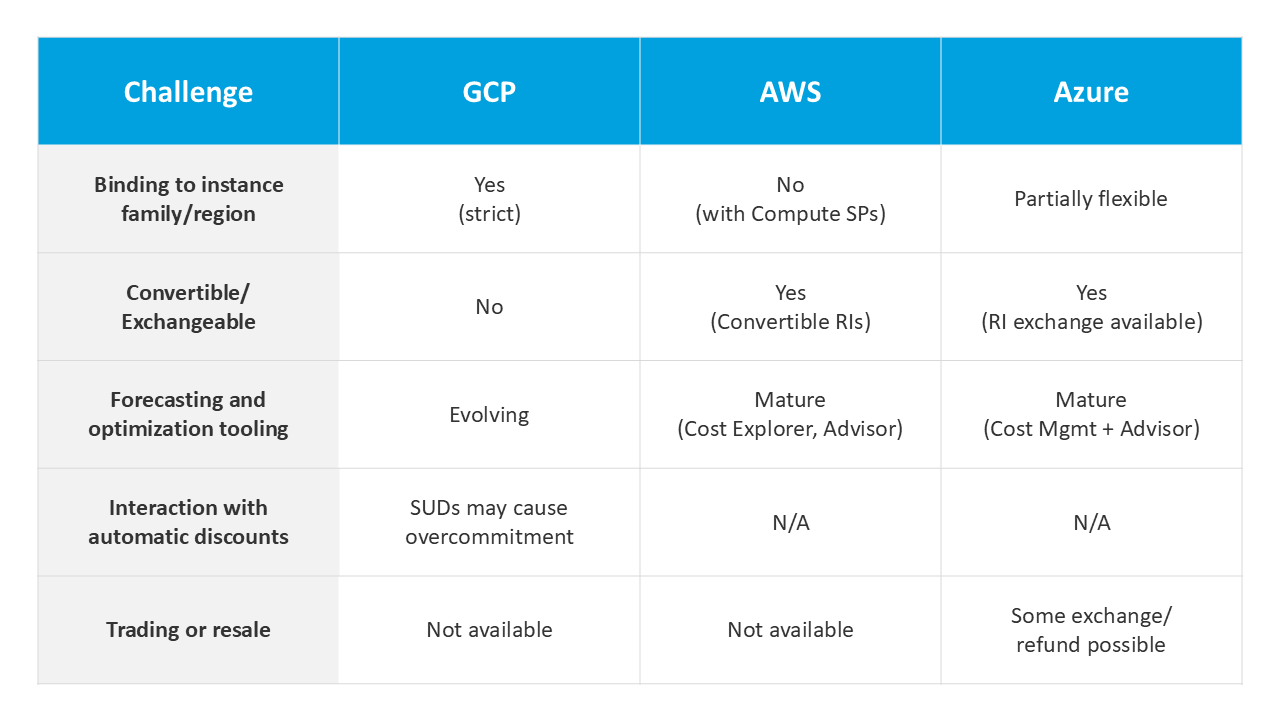Viewport: 1280px width, 720px height.
Task: Select 'Interaction with automatic discounts' row label
Action: pyautogui.click(x=188, y=522)
